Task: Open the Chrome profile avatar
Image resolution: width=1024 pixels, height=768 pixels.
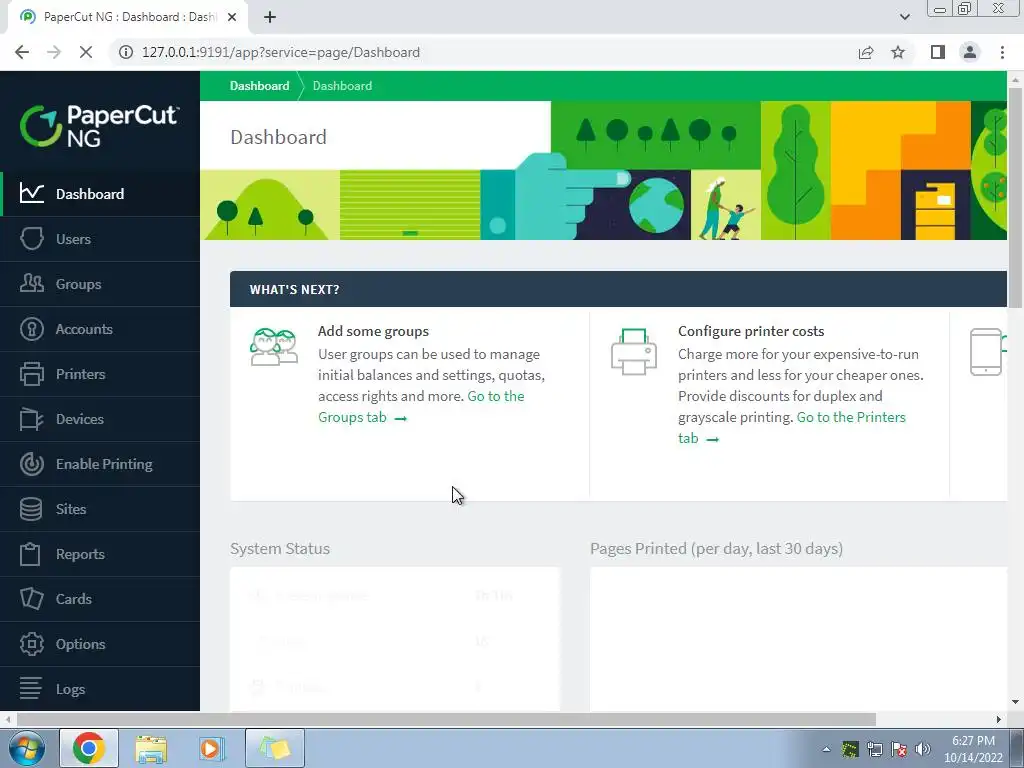Action: click(970, 52)
